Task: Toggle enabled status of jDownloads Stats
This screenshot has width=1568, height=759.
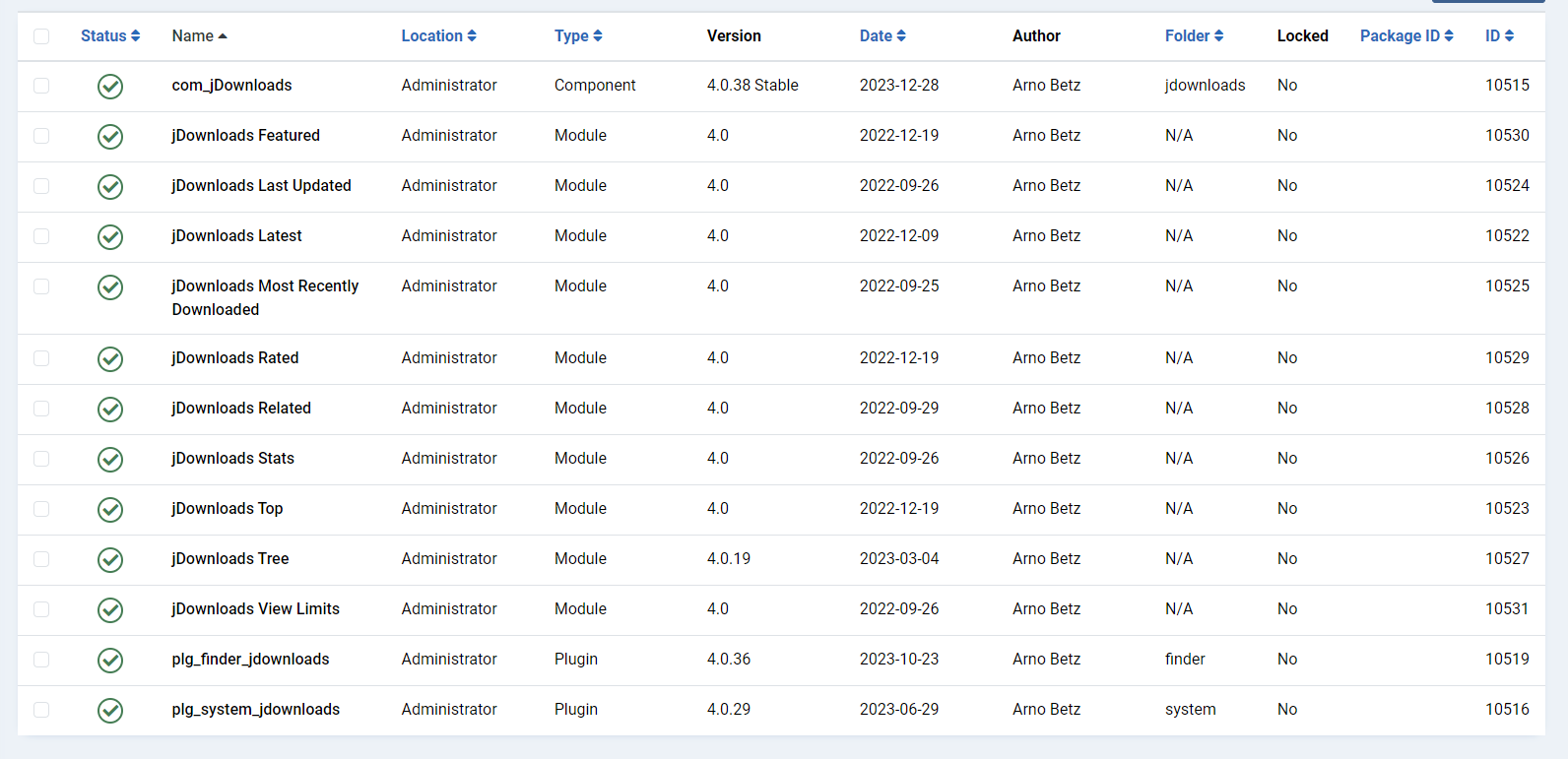Action: click(x=110, y=460)
